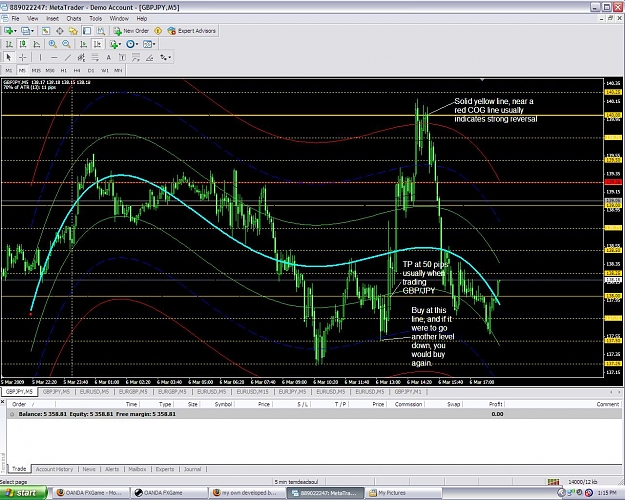625x500 pixels.
Task: Select the M15 timeframe
Action: 36,71
